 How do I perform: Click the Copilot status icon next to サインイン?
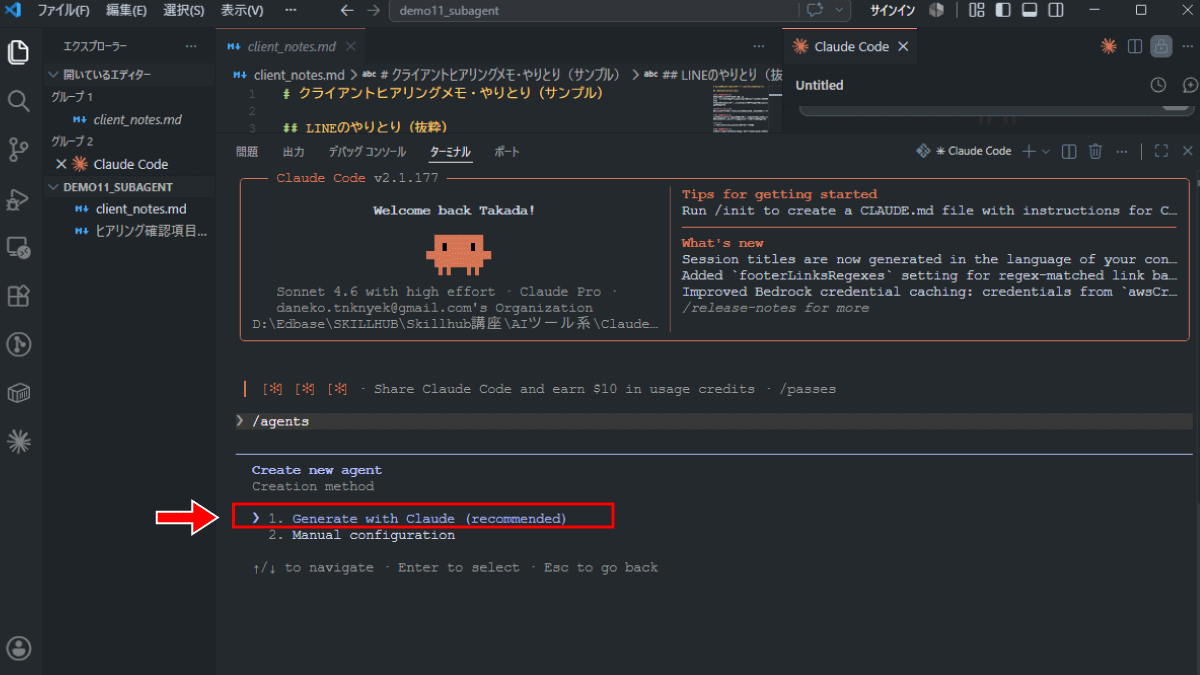coord(936,10)
